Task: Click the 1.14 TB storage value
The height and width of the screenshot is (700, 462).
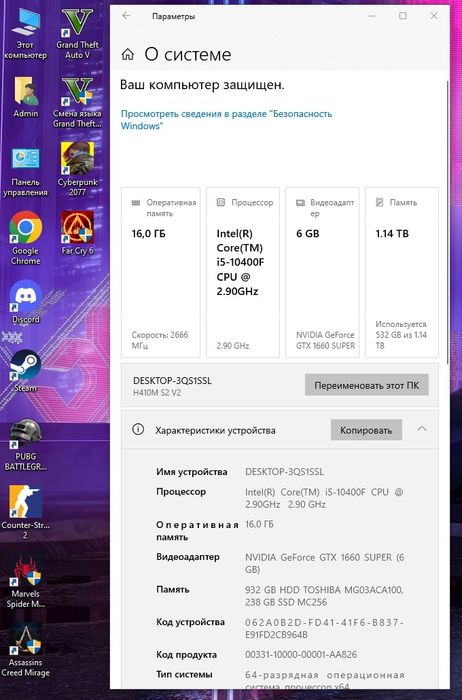Action: [x=392, y=233]
